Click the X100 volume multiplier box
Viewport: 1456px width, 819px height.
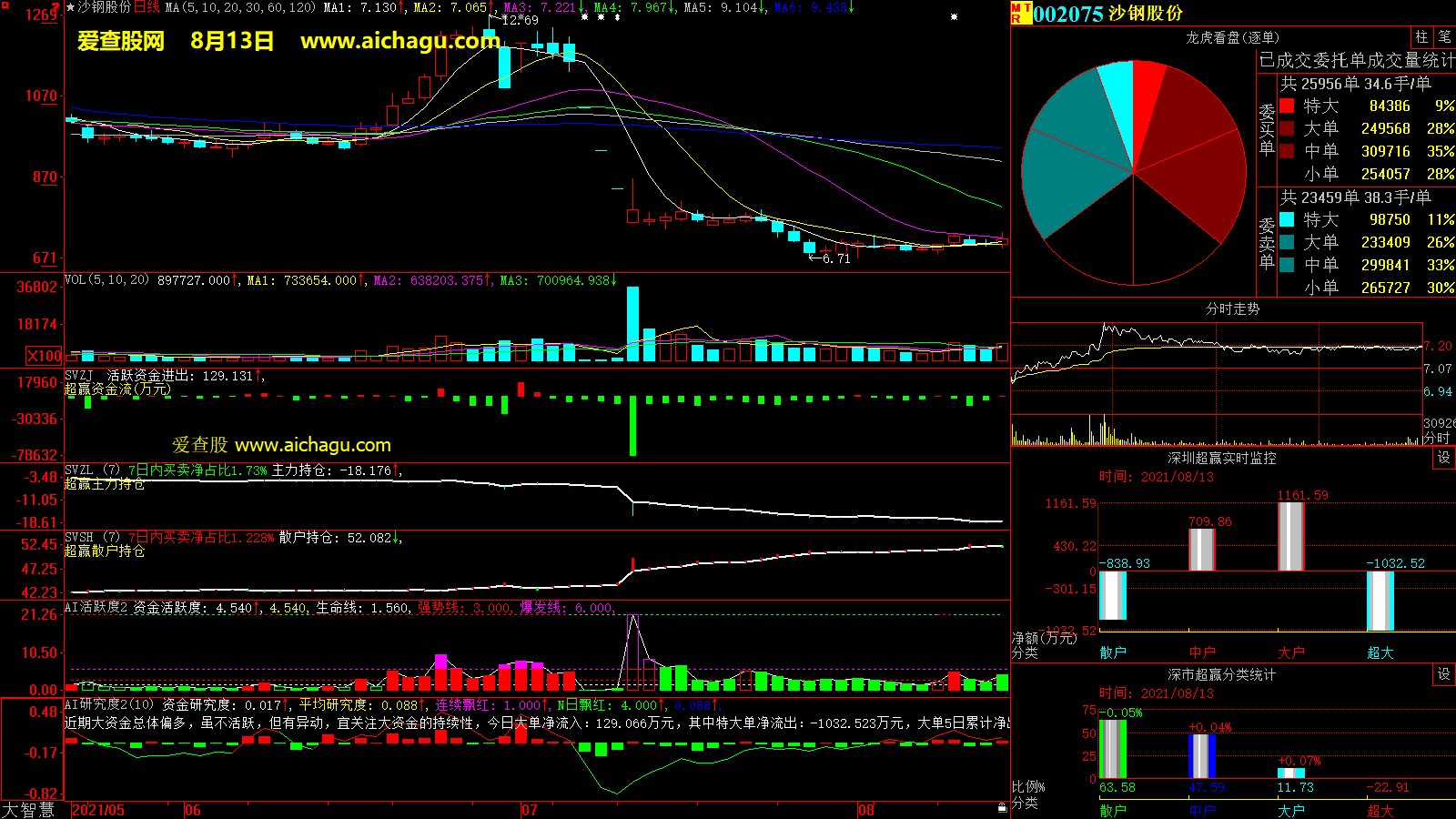[x=45, y=357]
